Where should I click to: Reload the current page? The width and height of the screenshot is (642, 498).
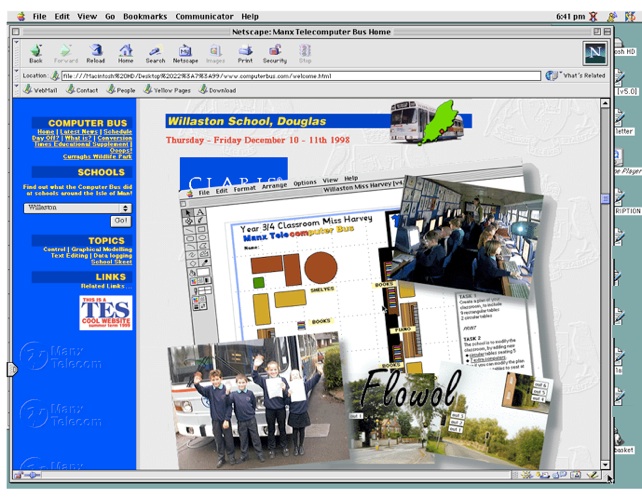(x=96, y=52)
